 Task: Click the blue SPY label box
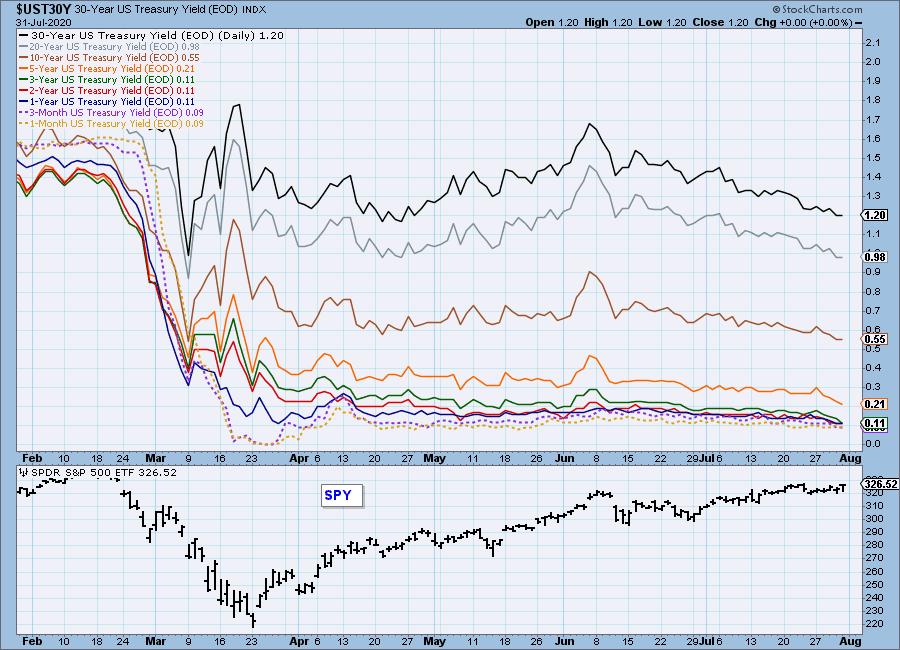[x=342, y=495]
